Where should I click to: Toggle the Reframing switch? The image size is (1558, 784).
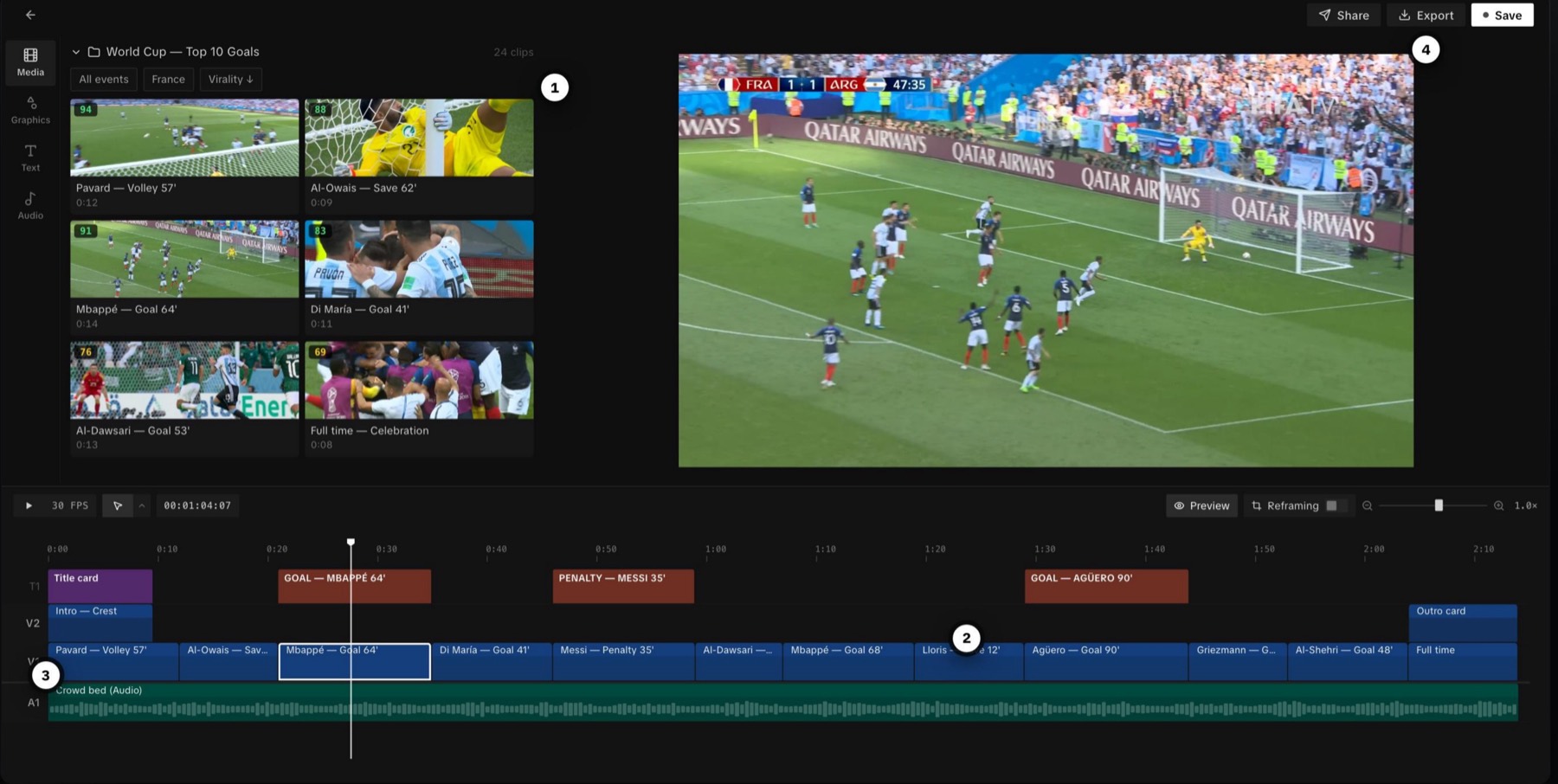(x=1336, y=505)
